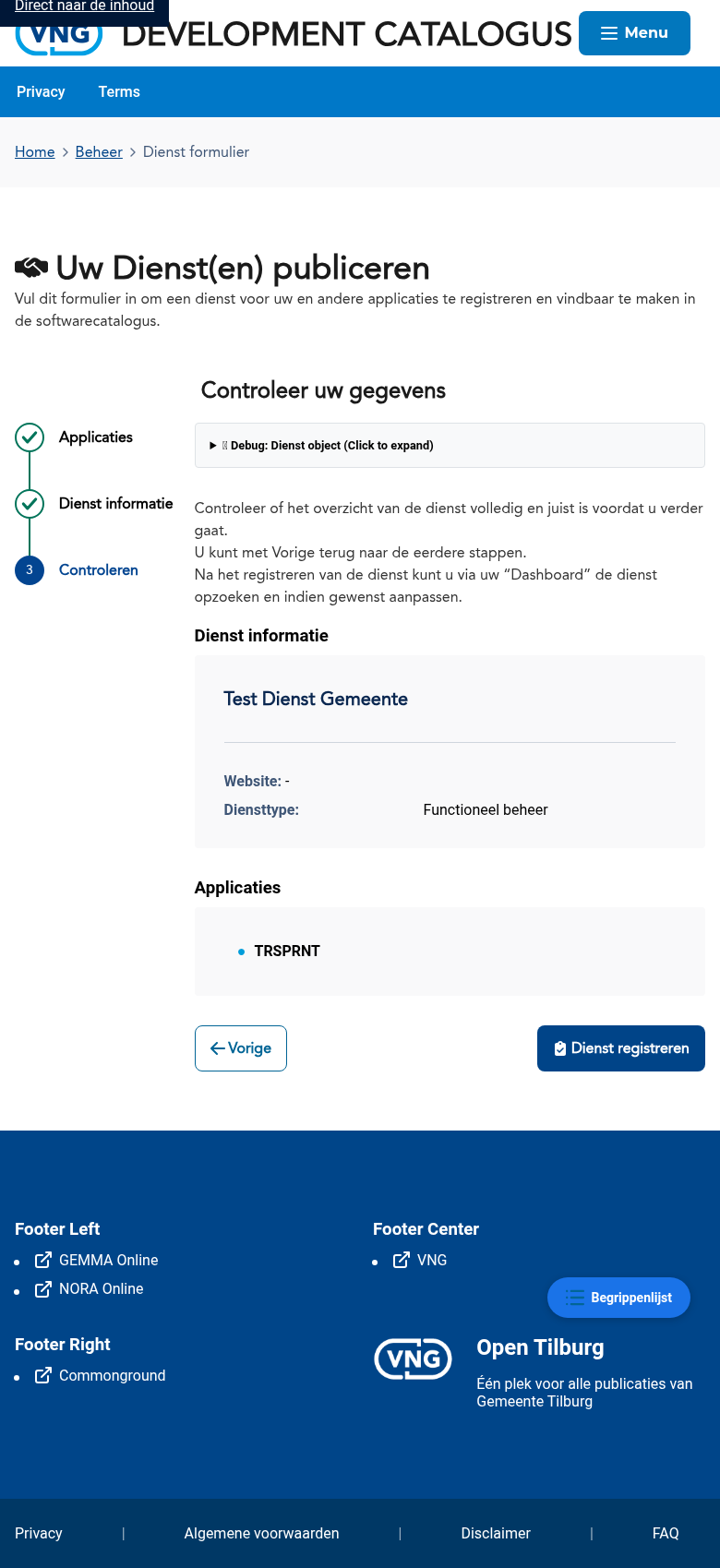
Task: Open the GEMMA Online external link
Action: [x=108, y=1261]
